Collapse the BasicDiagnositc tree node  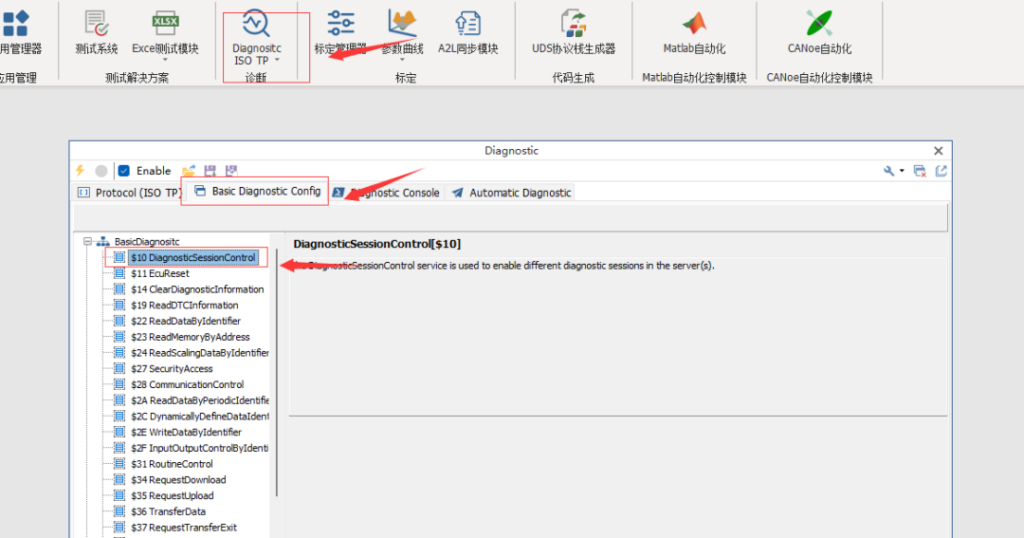pyautogui.click(x=88, y=242)
